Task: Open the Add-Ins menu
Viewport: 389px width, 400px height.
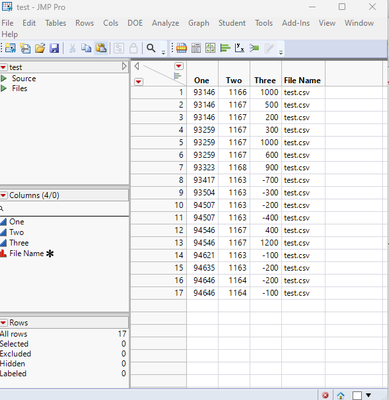Action: pos(295,23)
